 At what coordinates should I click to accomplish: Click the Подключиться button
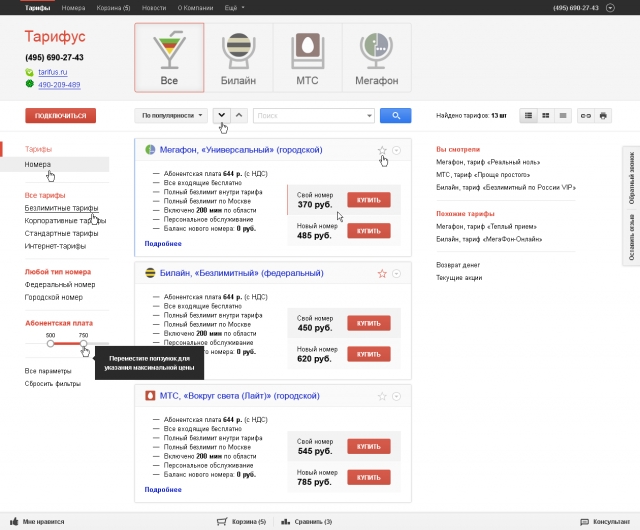tap(60, 116)
